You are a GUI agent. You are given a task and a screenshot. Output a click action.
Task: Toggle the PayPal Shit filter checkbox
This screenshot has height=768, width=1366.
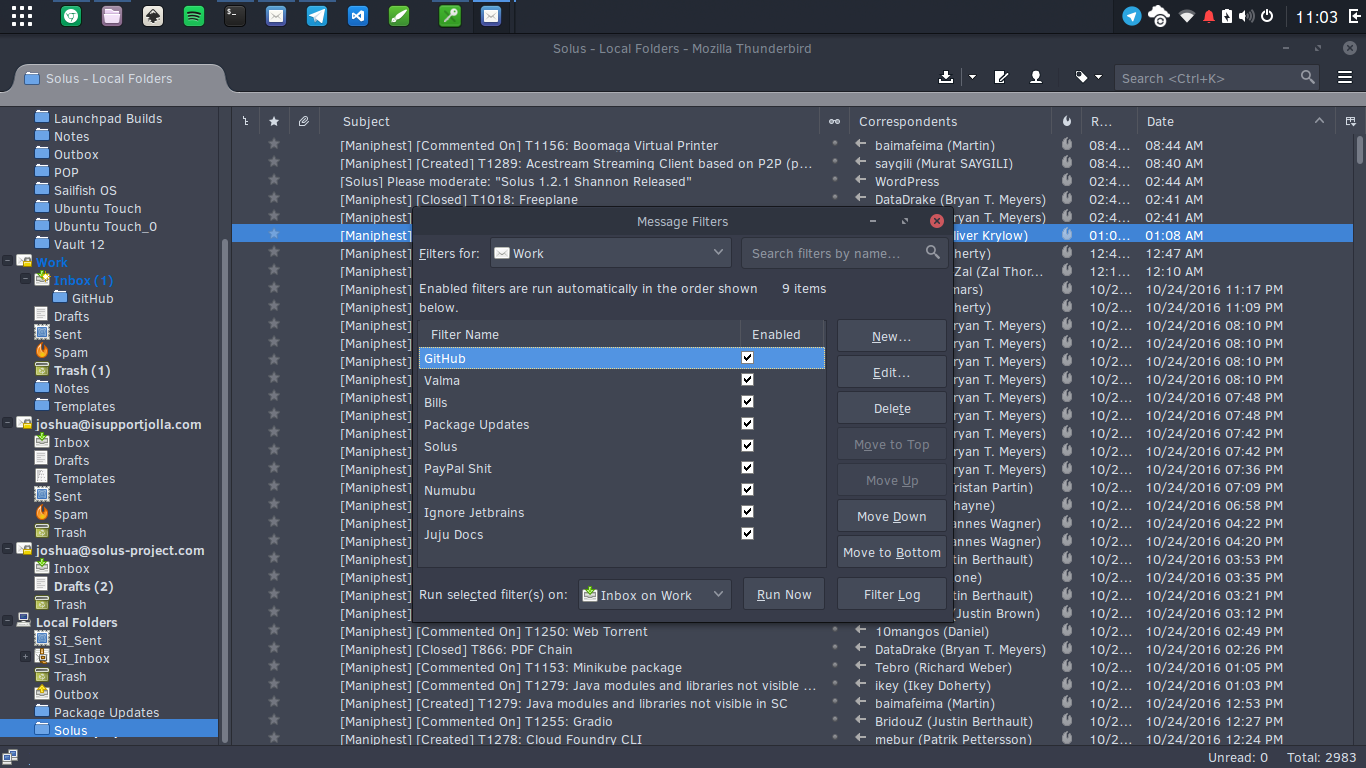click(747, 468)
